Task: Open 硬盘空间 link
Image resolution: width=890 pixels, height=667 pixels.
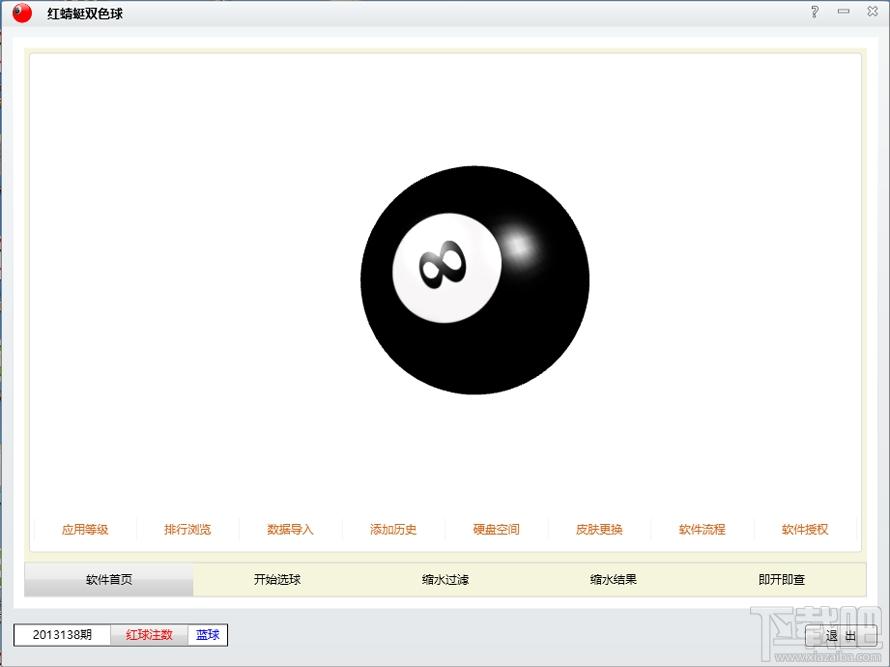Action: click(x=496, y=530)
